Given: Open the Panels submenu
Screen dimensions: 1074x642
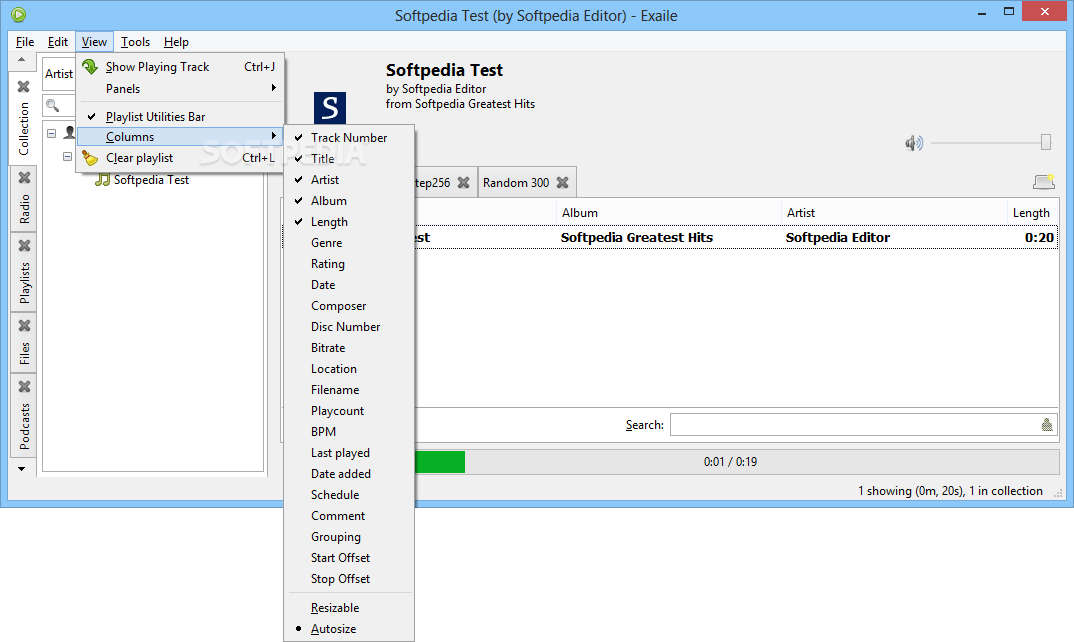Looking at the screenshot, I should pyautogui.click(x=180, y=88).
